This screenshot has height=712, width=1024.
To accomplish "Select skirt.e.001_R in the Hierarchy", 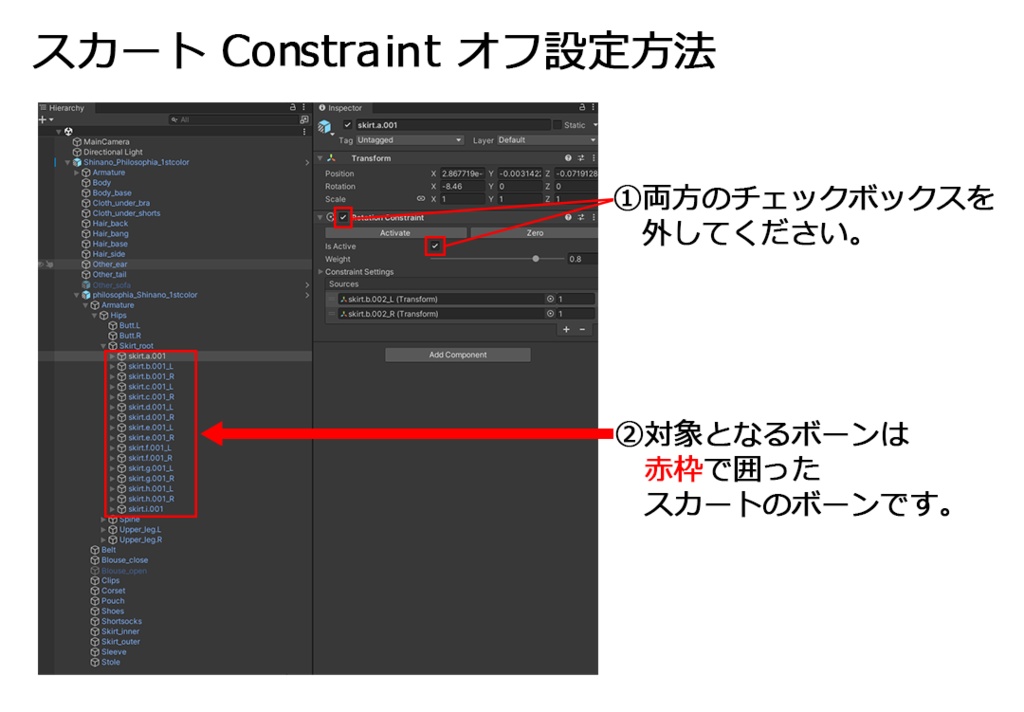I will pyautogui.click(x=151, y=438).
